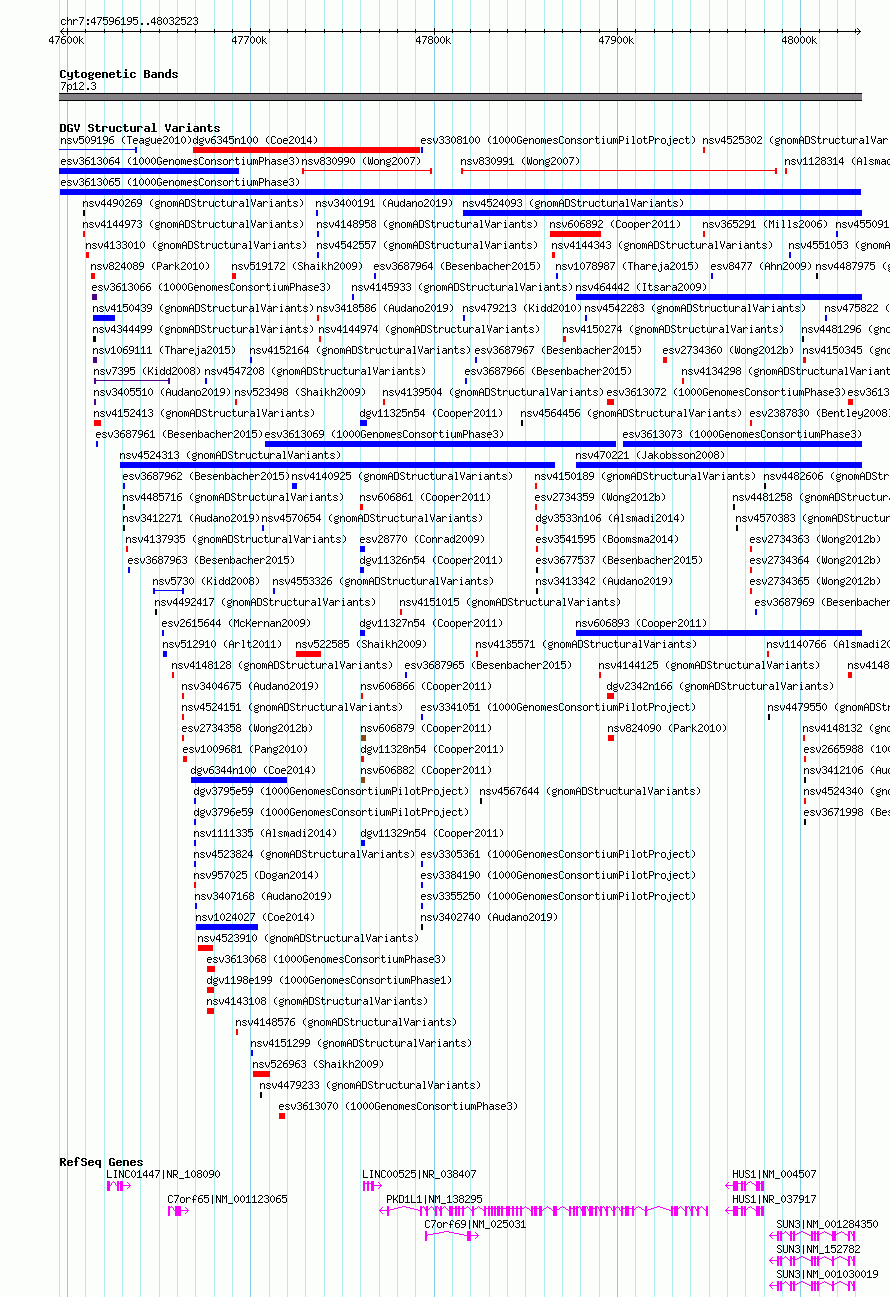Click nsv365291 (Mills2006) label
Viewport: 890px width, 1297px height.
[x=764, y=224]
